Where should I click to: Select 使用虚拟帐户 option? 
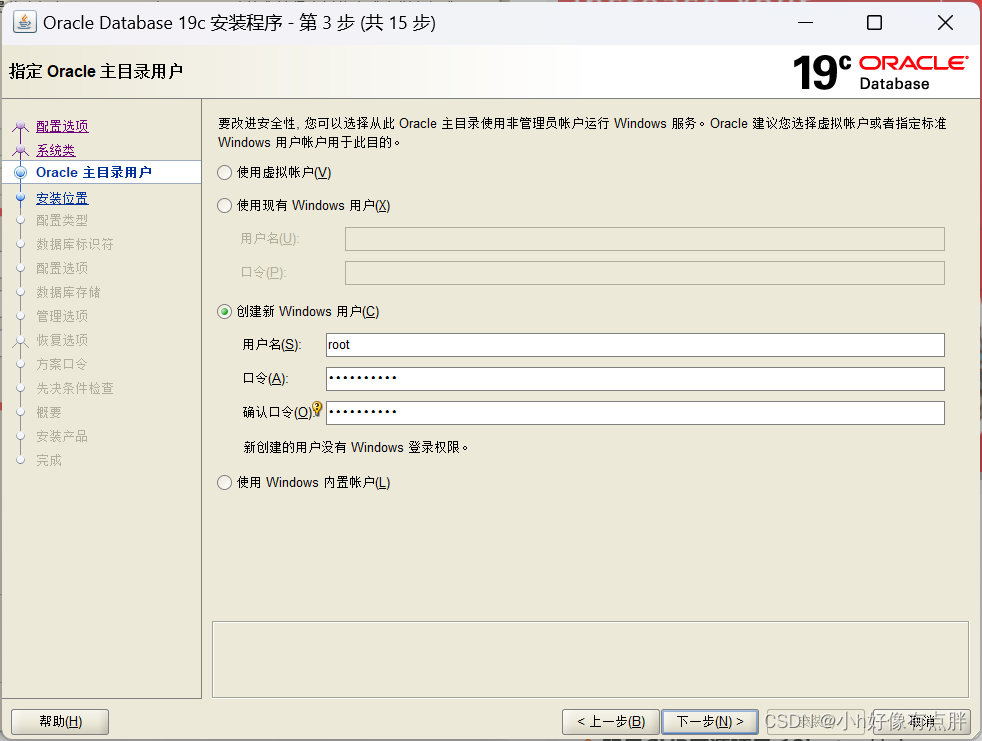(224, 171)
